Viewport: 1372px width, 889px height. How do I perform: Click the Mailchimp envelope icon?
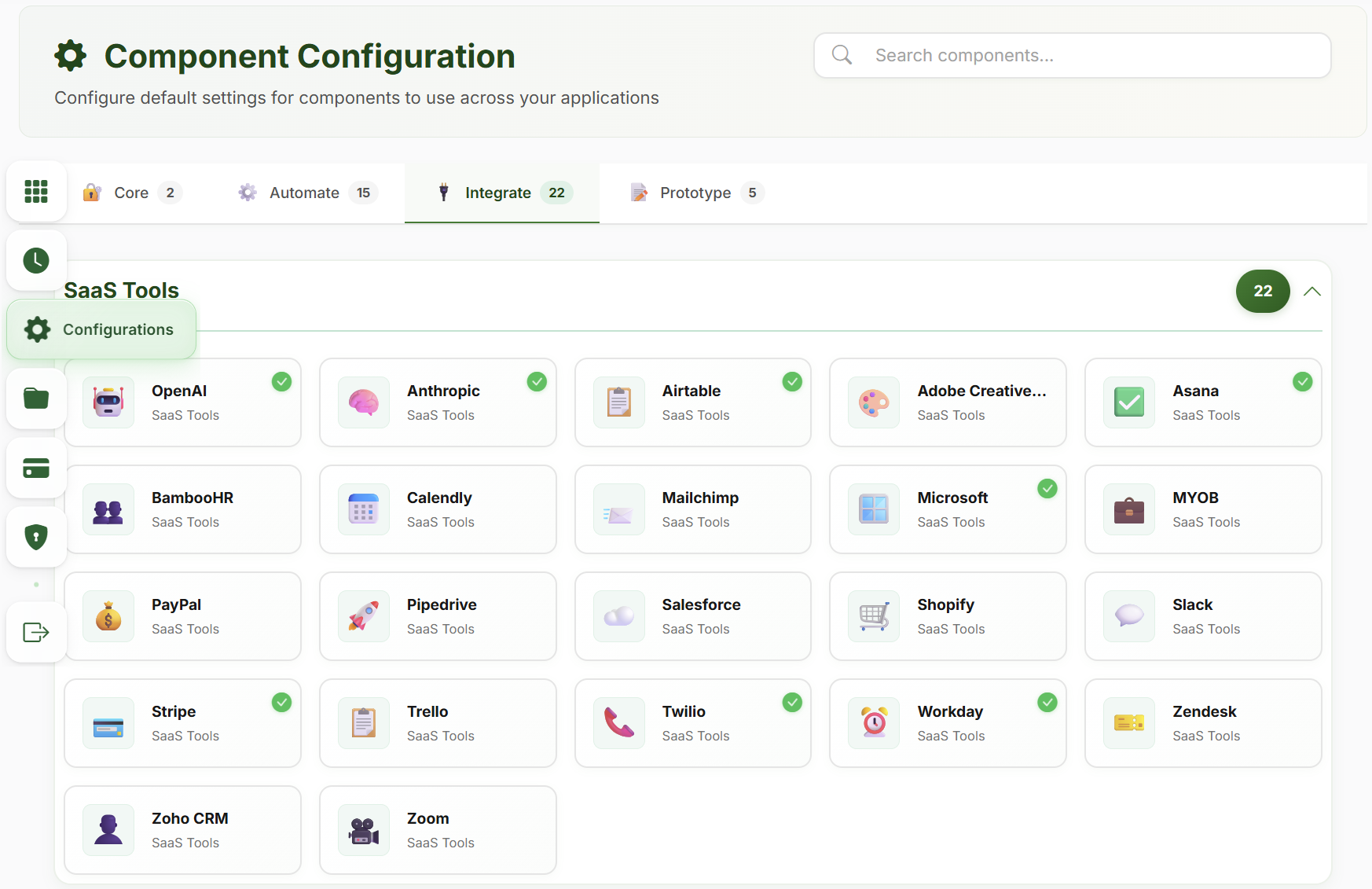(619, 509)
